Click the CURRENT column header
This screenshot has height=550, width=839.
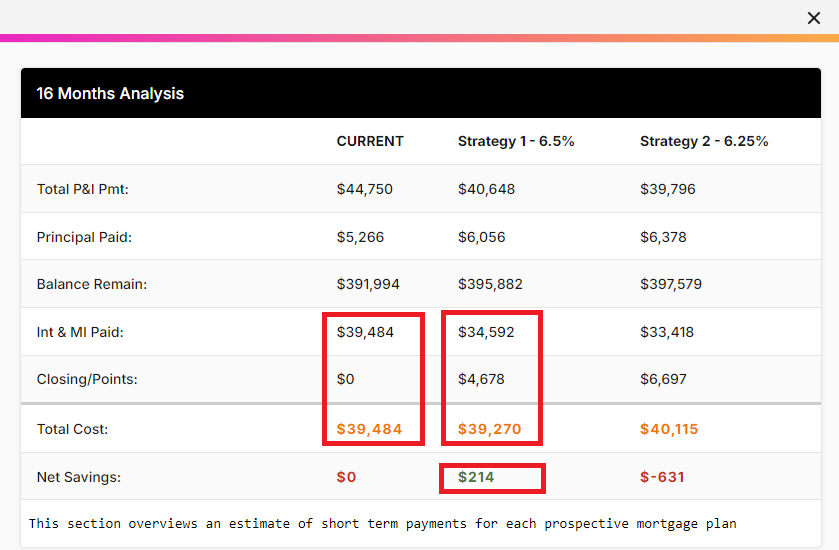click(x=370, y=141)
